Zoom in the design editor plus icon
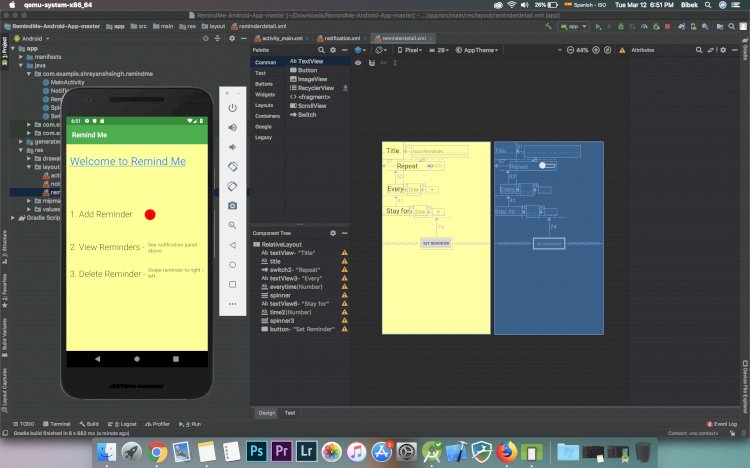 coord(596,50)
